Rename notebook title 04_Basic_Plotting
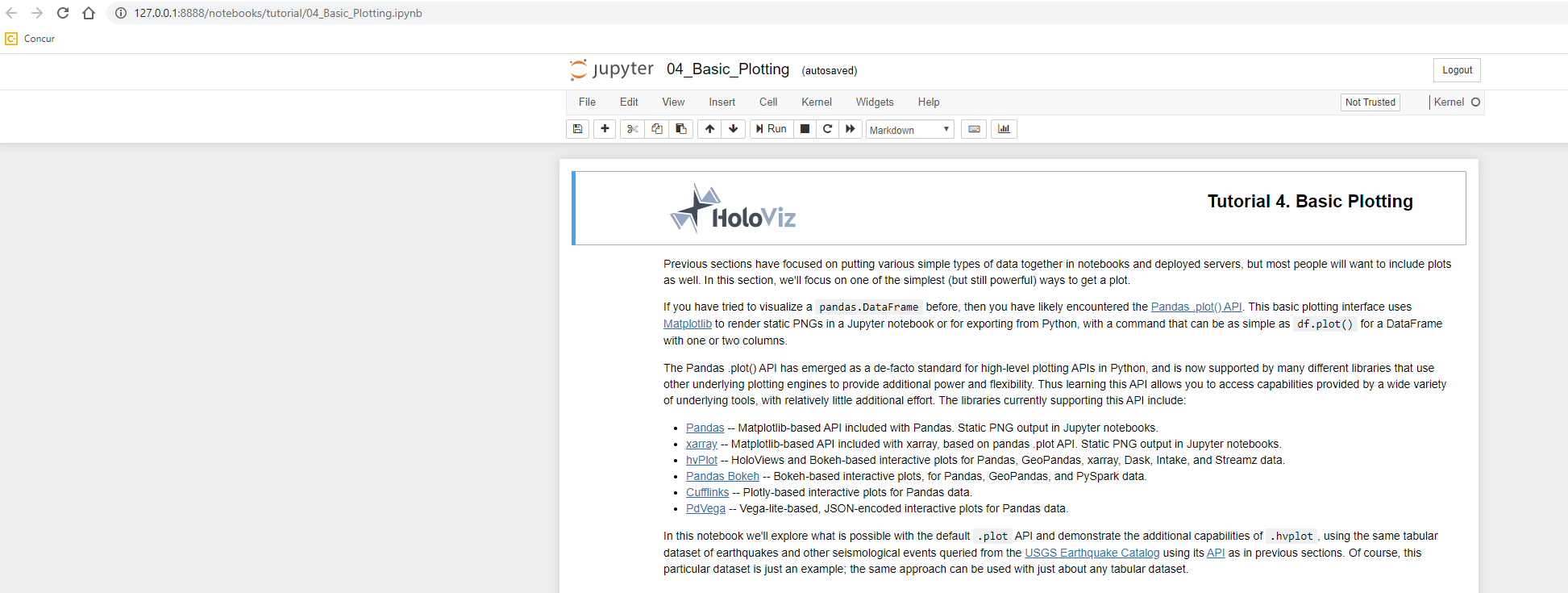This screenshot has width=1568, height=593. pos(728,69)
